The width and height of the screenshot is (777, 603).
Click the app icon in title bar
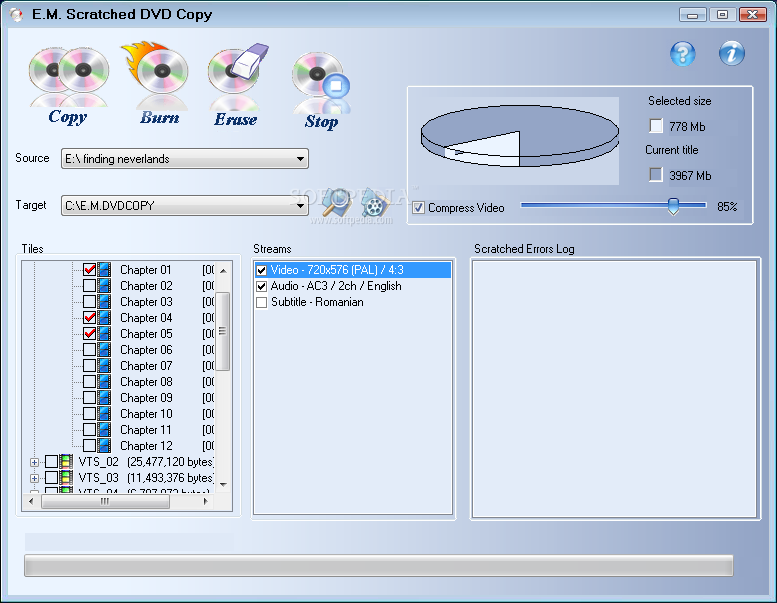point(16,14)
